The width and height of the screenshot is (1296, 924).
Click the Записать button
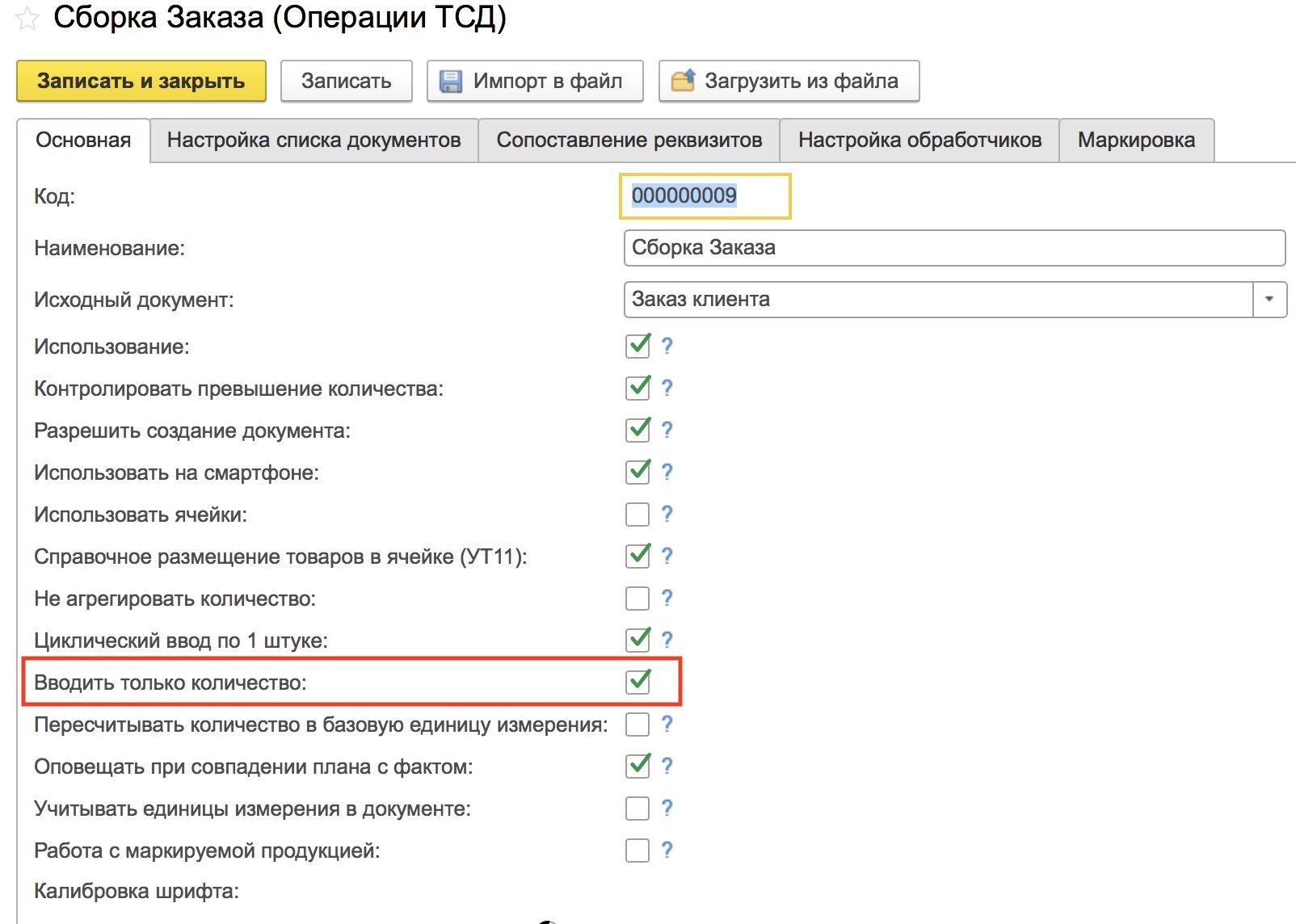pos(347,81)
